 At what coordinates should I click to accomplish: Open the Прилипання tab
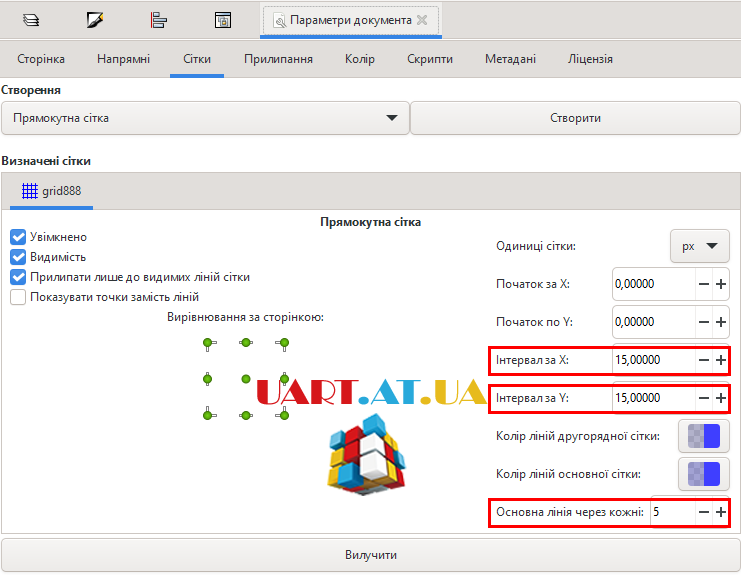click(x=278, y=59)
